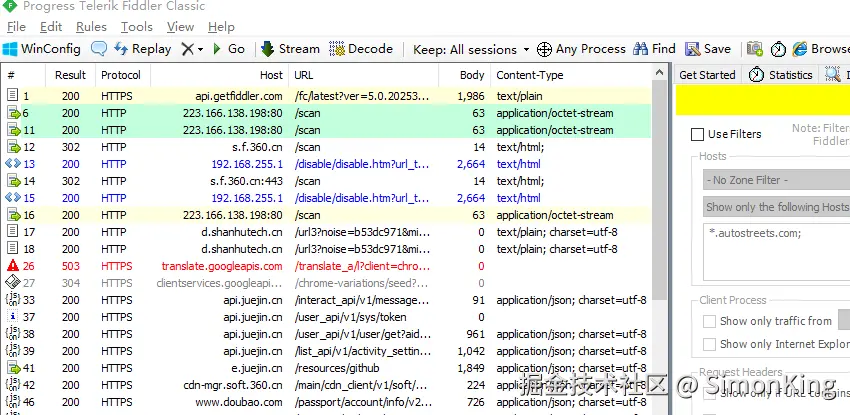This screenshot has height=415, width=850.
Task: Open the View menu
Action: click(x=180, y=27)
